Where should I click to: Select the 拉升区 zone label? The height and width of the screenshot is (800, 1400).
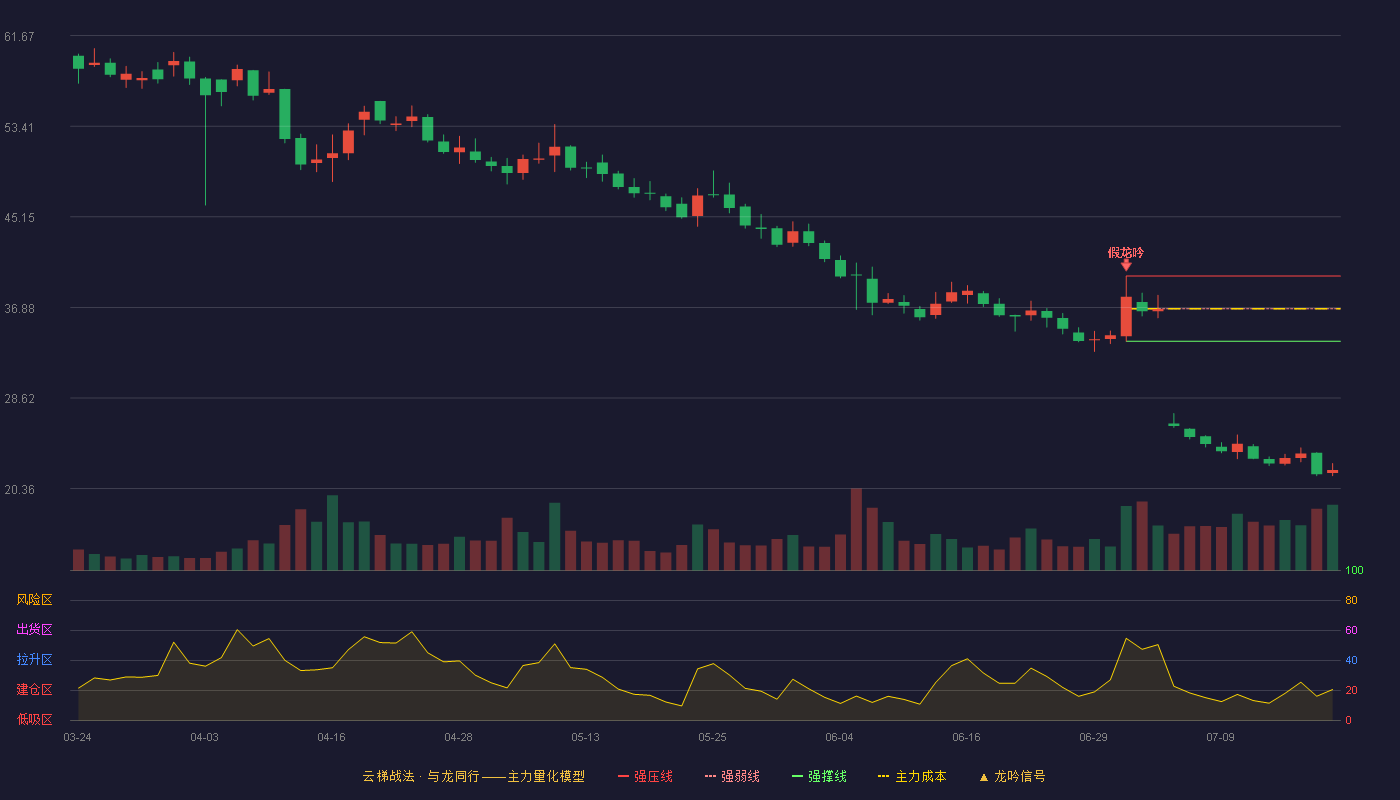(34, 660)
